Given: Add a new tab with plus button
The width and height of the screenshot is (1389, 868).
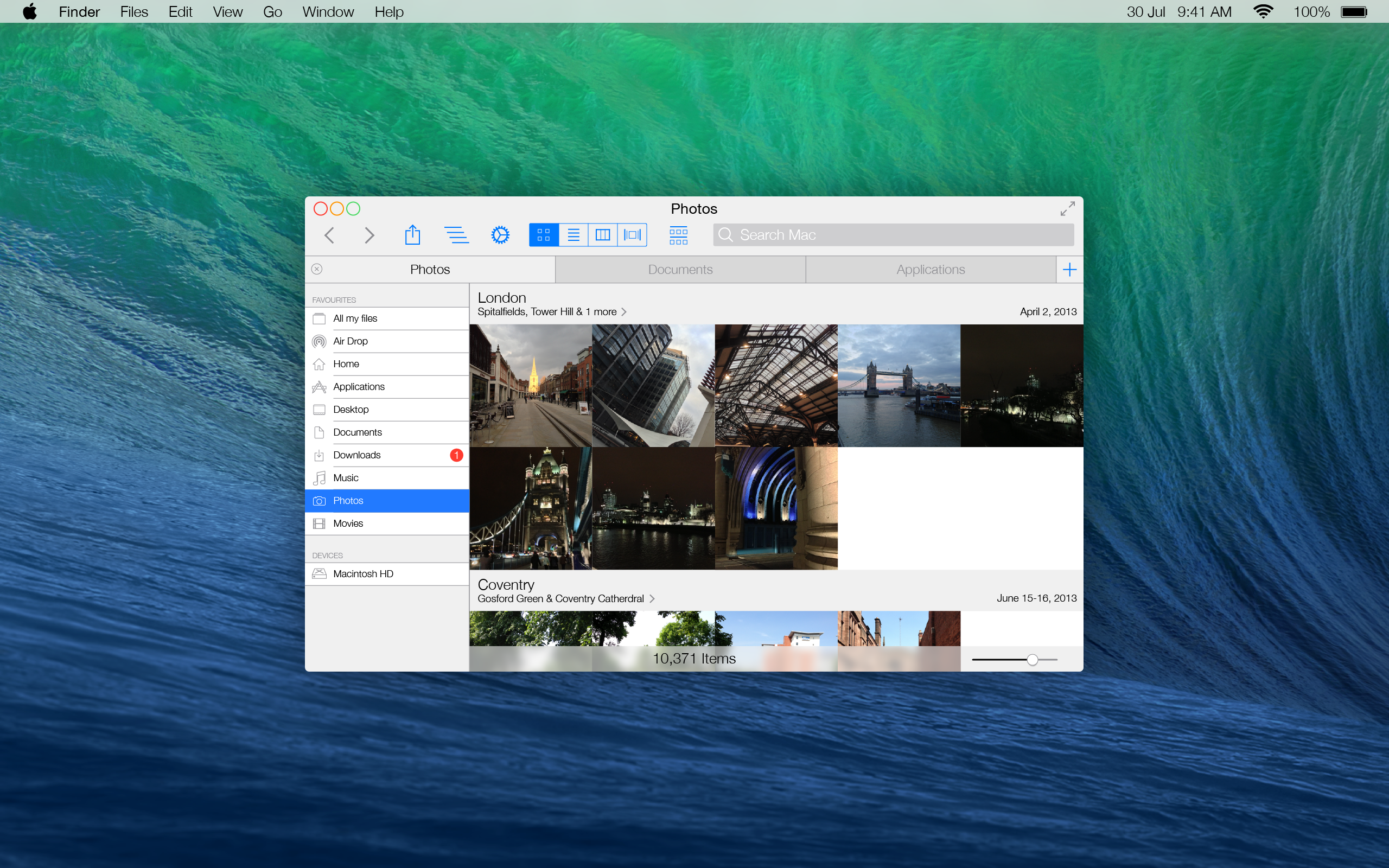Looking at the screenshot, I should [x=1069, y=270].
